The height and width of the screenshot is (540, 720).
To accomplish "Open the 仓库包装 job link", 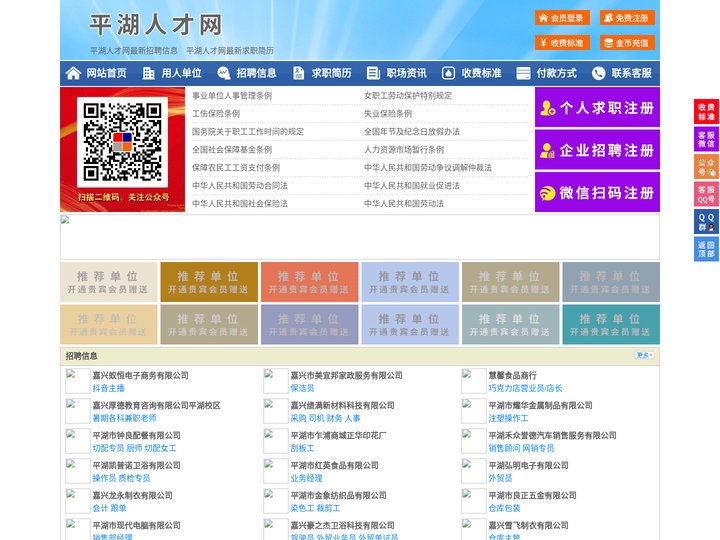I will [x=504, y=508].
